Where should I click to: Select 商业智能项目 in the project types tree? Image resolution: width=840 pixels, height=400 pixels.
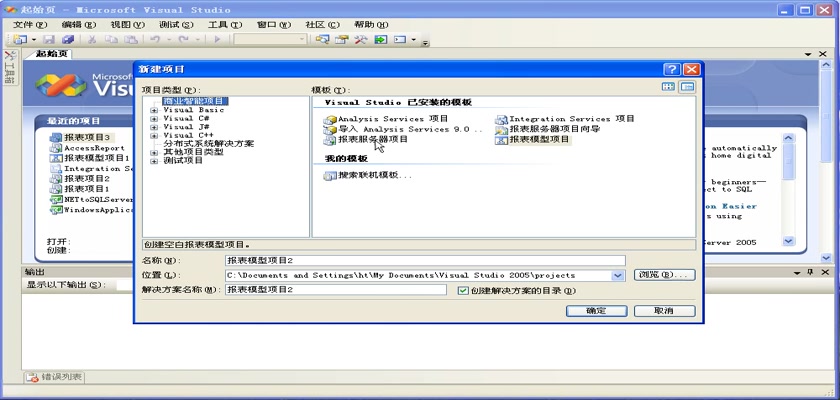(x=196, y=101)
